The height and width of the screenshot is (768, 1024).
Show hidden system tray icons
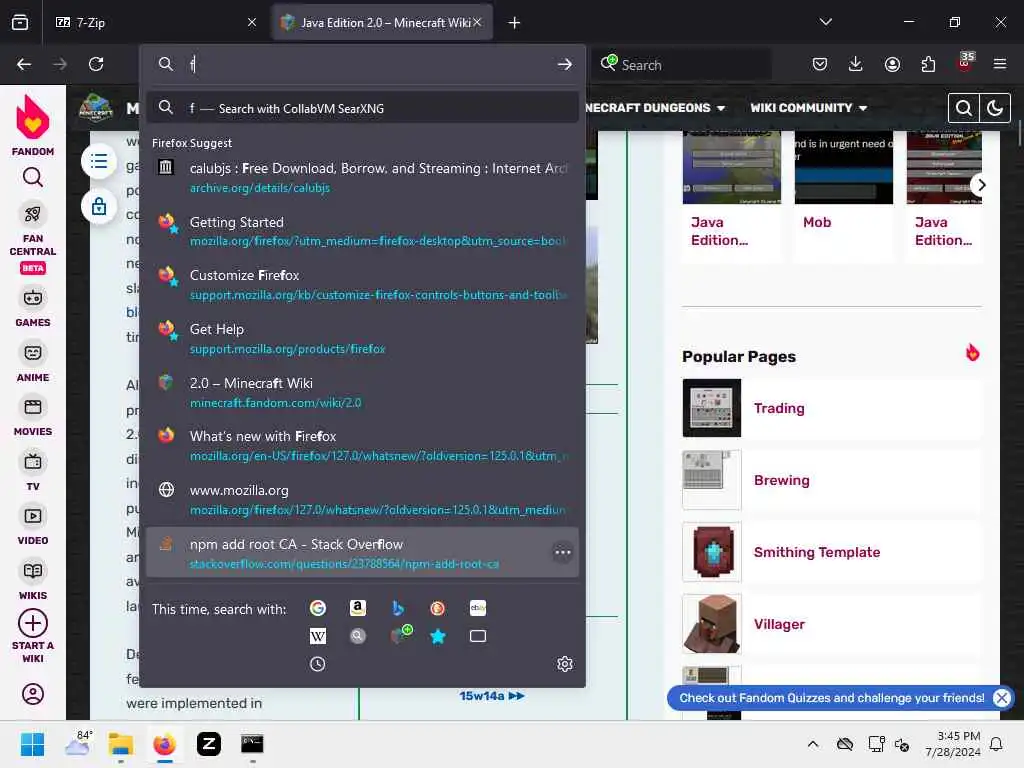pyautogui.click(x=812, y=744)
